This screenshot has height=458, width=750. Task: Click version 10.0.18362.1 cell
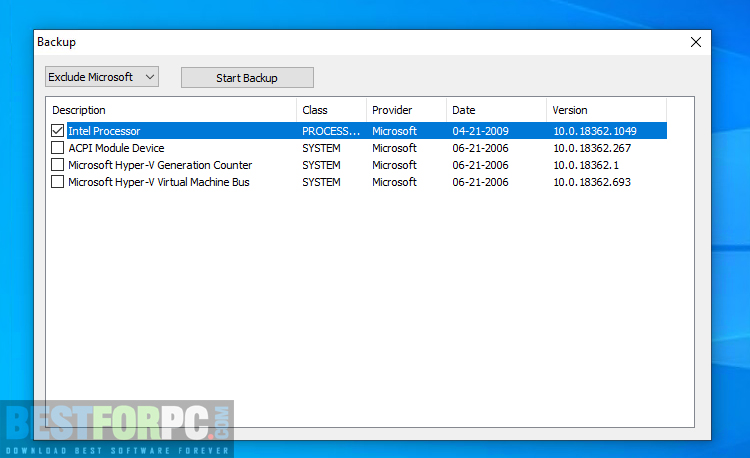[585, 165]
